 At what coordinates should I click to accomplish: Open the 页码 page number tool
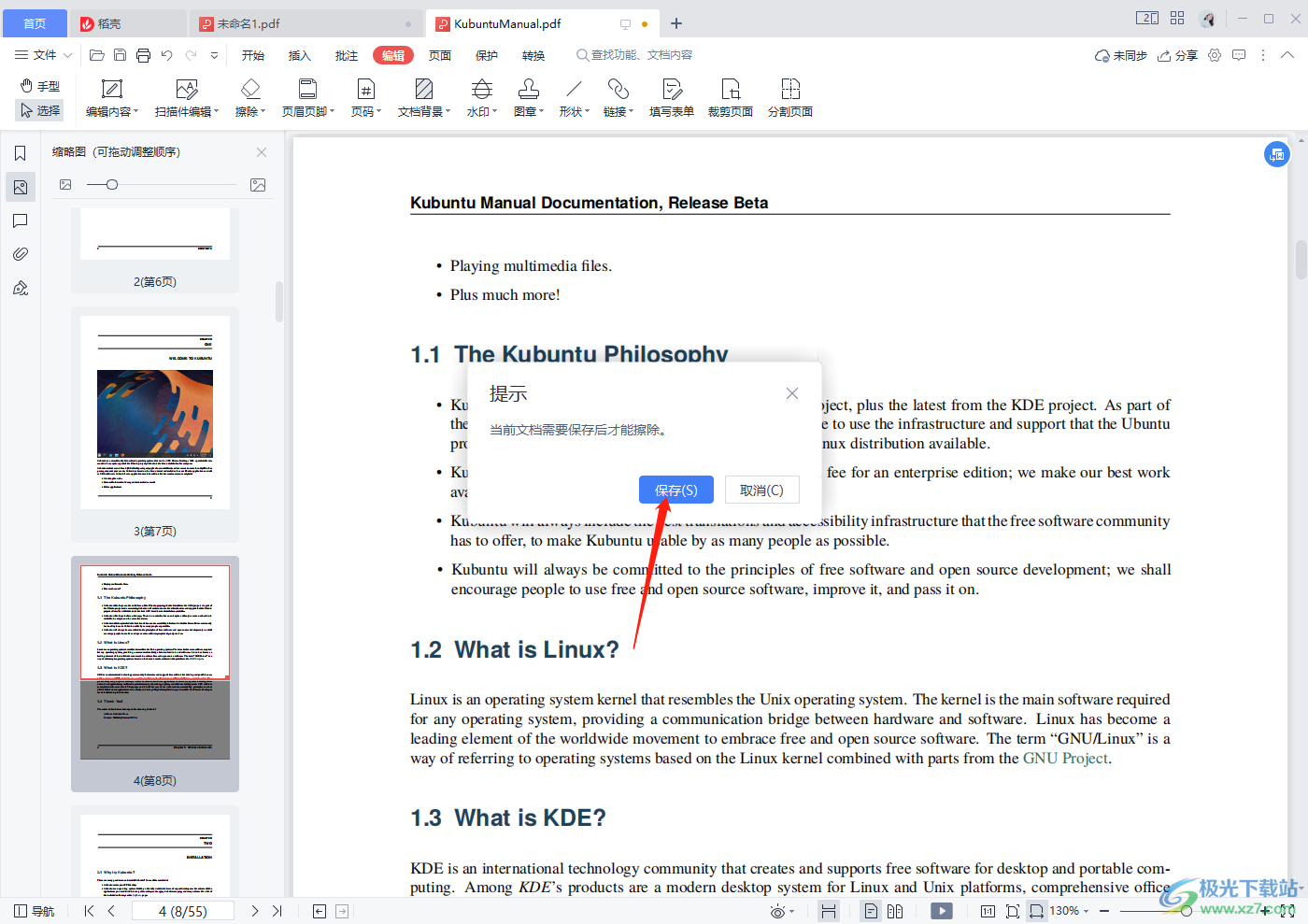click(x=366, y=98)
